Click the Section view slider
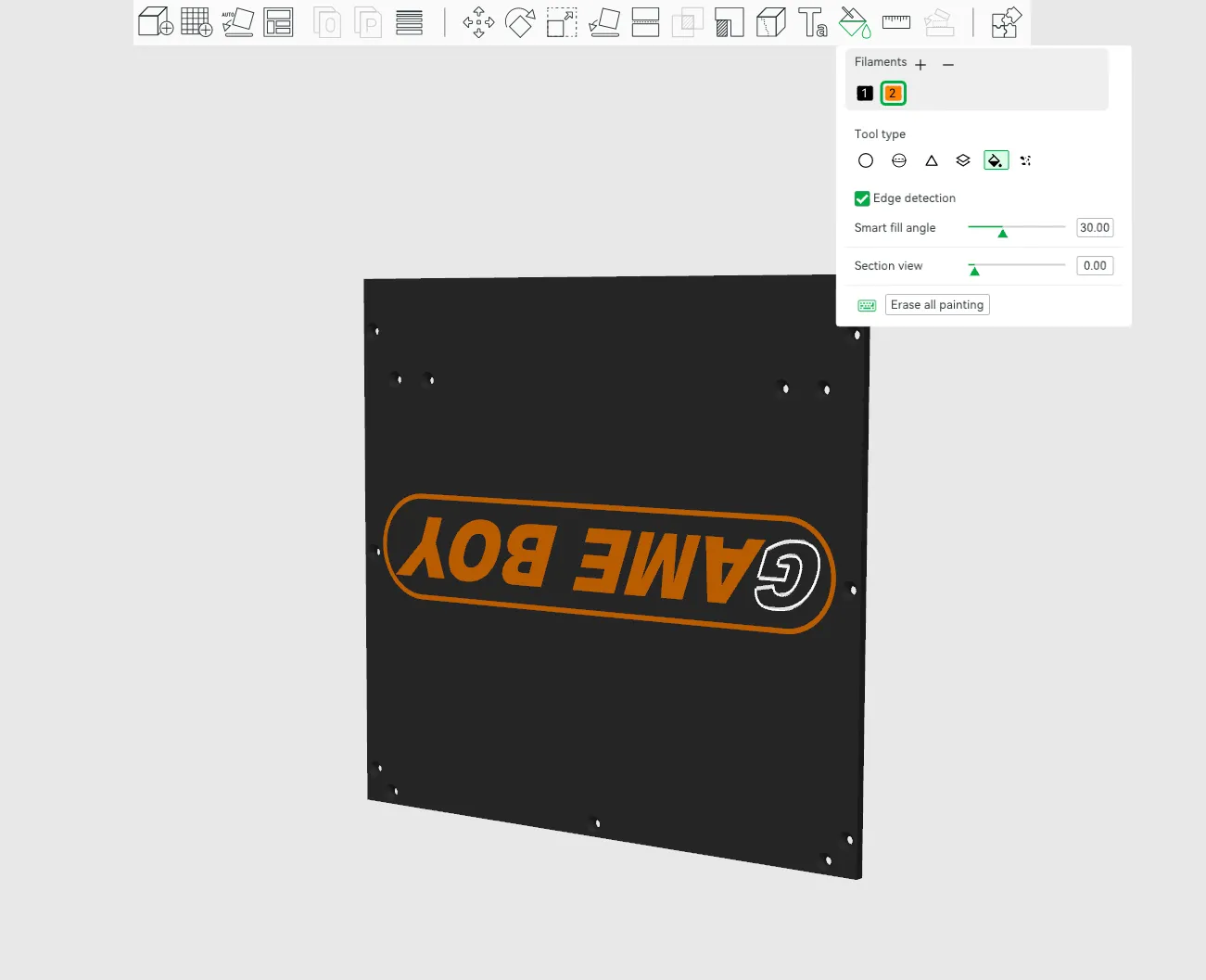Image resolution: width=1206 pixels, height=980 pixels. tap(1017, 266)
